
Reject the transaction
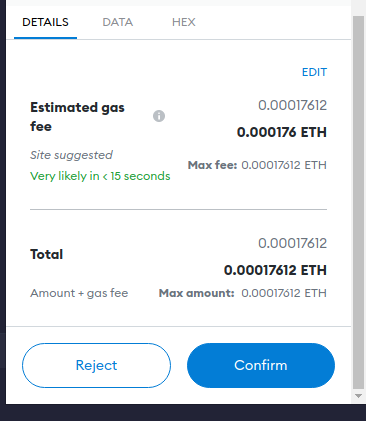pos(96,365)
